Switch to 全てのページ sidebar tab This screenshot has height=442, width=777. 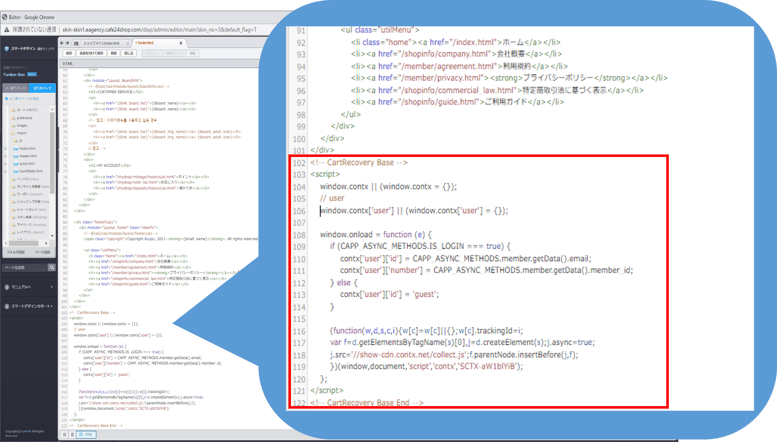pyautogui.click(x=42, y=88)
